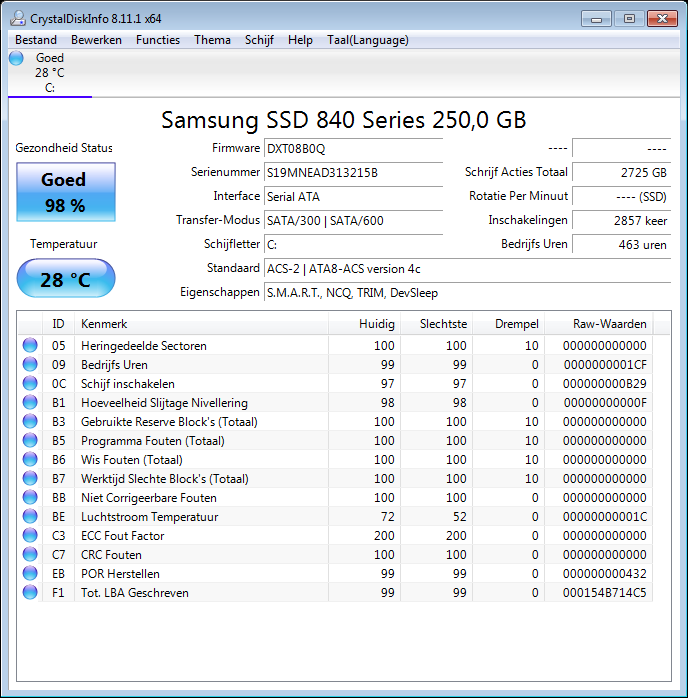688x698 pixels.
Task: Click status orb for F1 Tot. LBA Geschreven
Action: click(30, 592)
